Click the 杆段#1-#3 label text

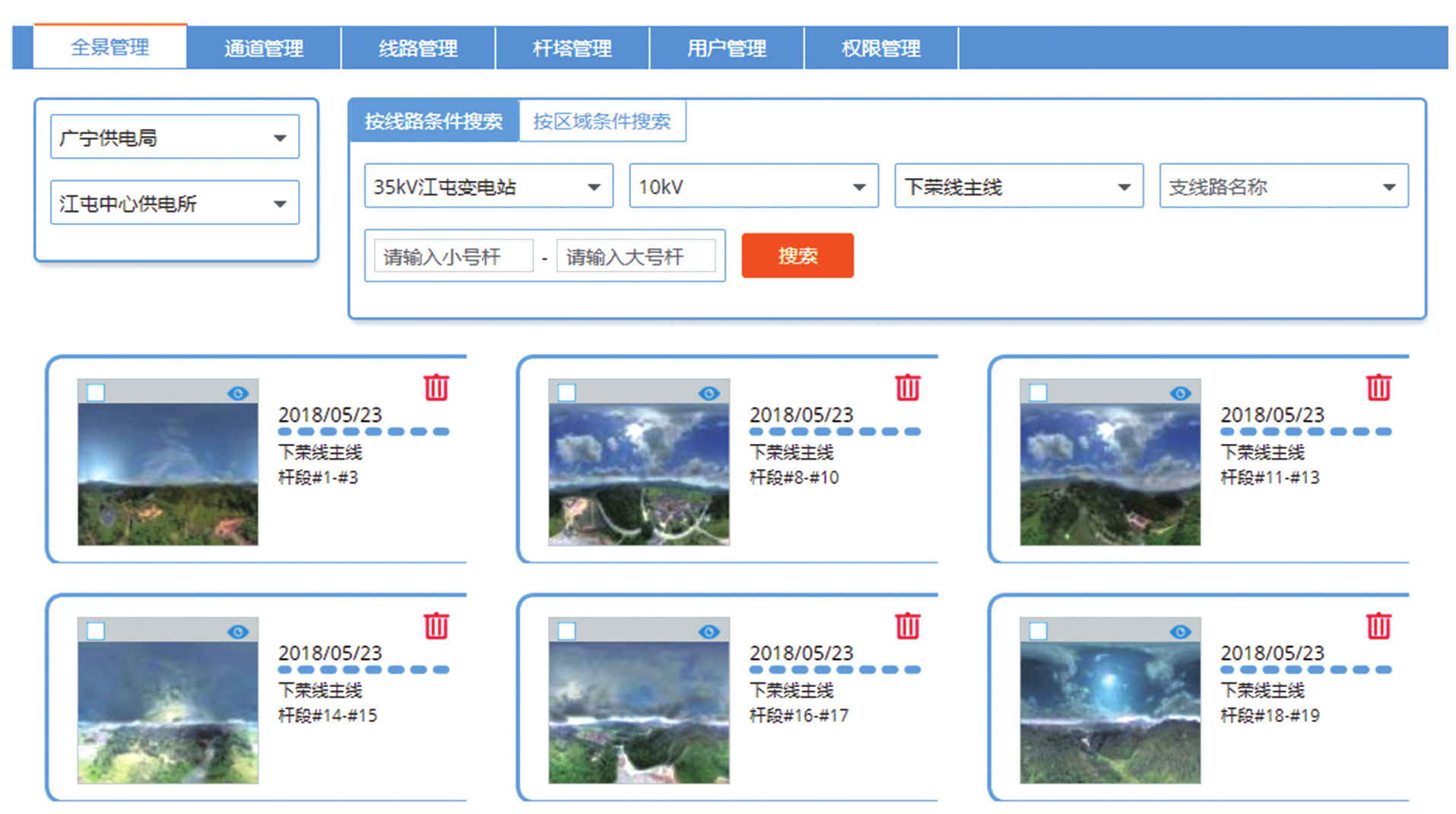pyautogui.click(x=319, y=477)
